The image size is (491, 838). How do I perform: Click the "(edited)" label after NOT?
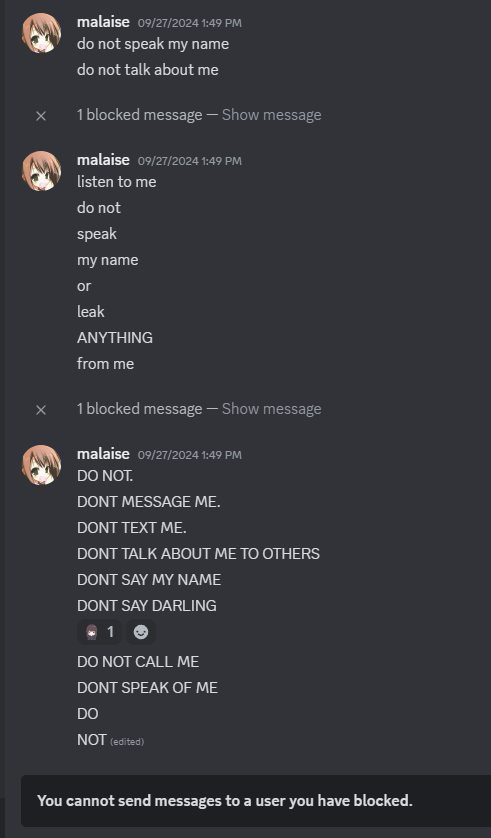tap(127, 742)
